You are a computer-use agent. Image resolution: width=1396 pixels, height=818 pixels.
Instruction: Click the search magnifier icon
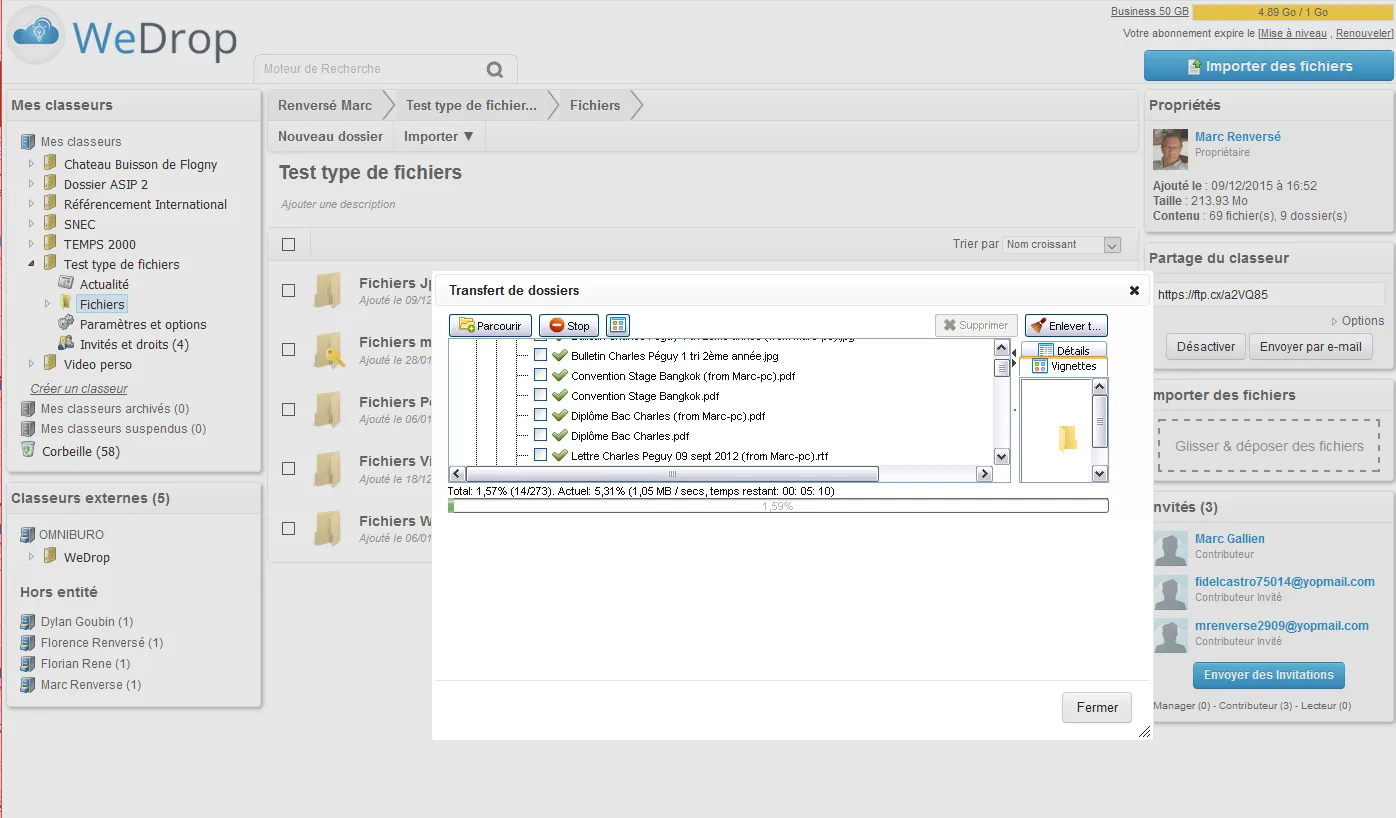(x=494, y=70)
